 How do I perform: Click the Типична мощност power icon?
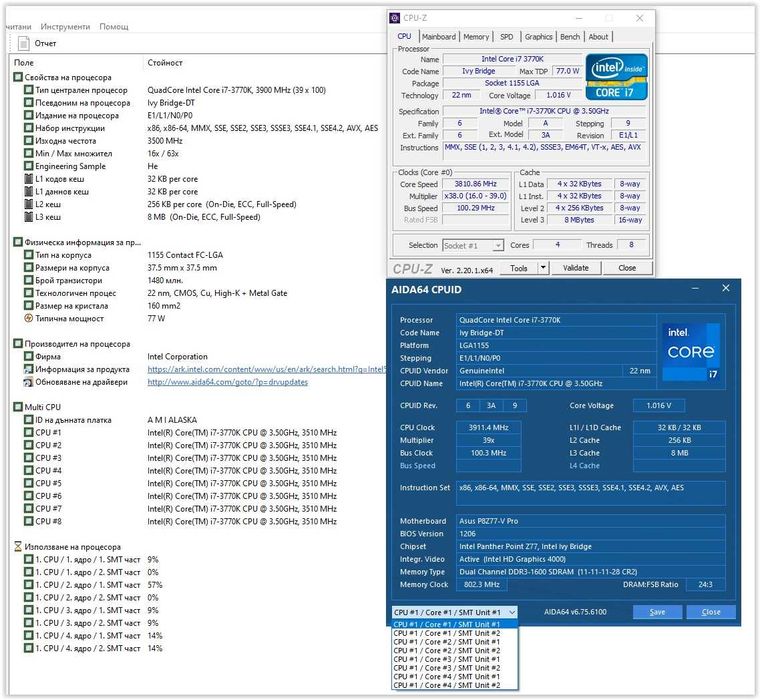tap(29, 318)
